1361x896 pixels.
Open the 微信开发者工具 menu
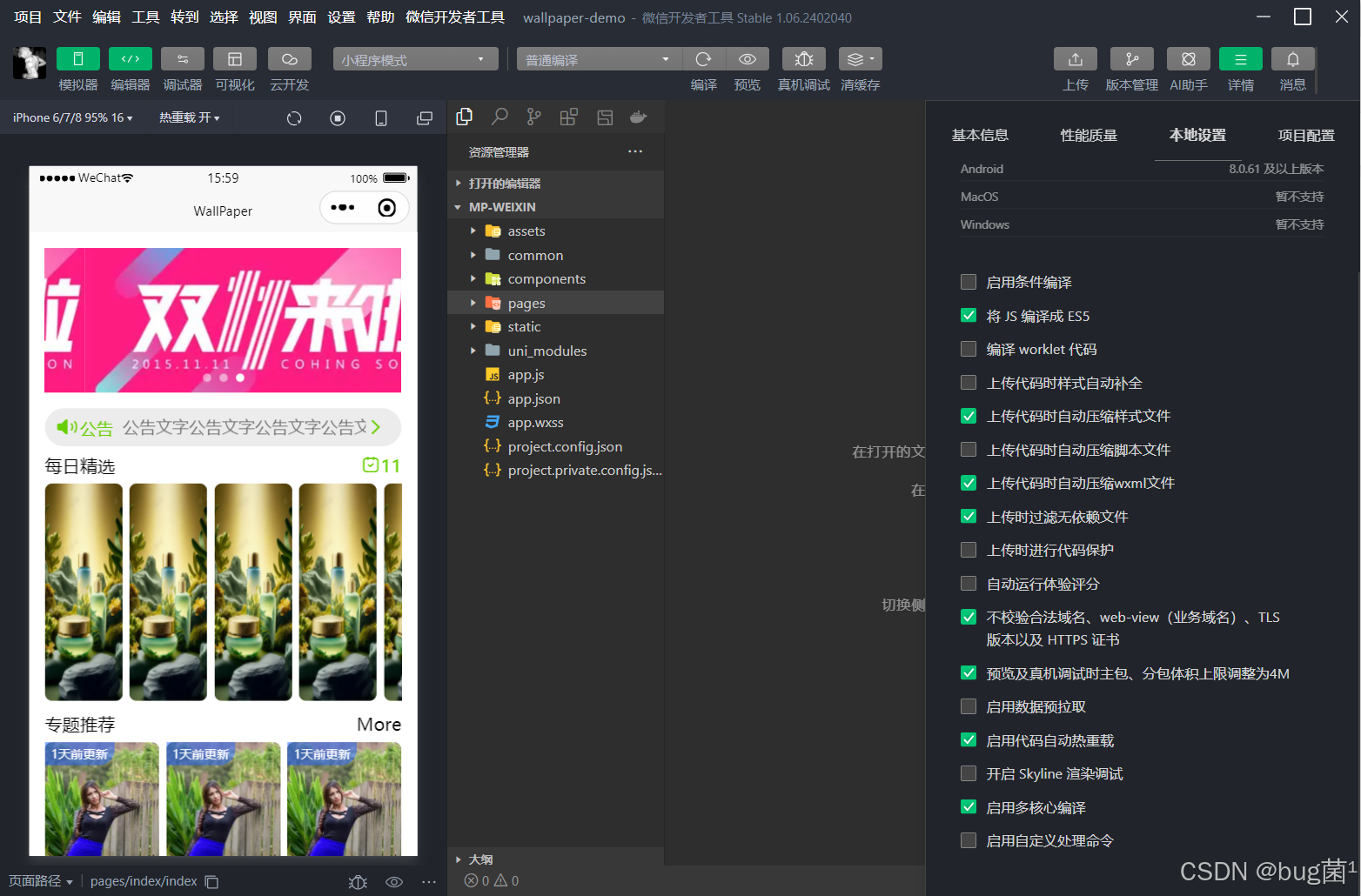[x=455, y=17]
